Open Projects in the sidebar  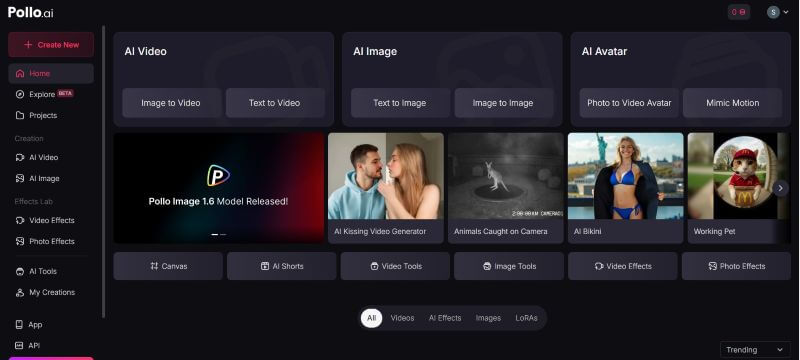click(51, 115)
